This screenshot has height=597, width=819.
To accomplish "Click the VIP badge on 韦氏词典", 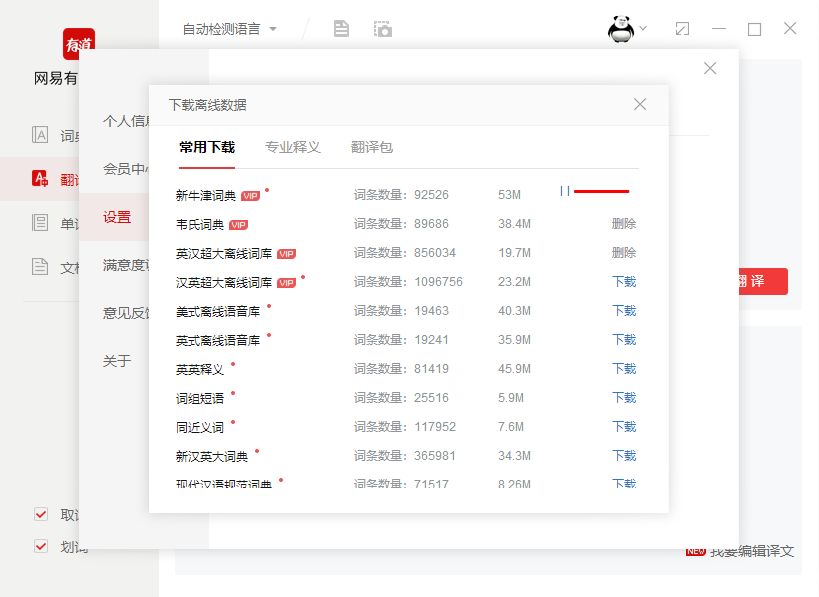I will point(240,224).
